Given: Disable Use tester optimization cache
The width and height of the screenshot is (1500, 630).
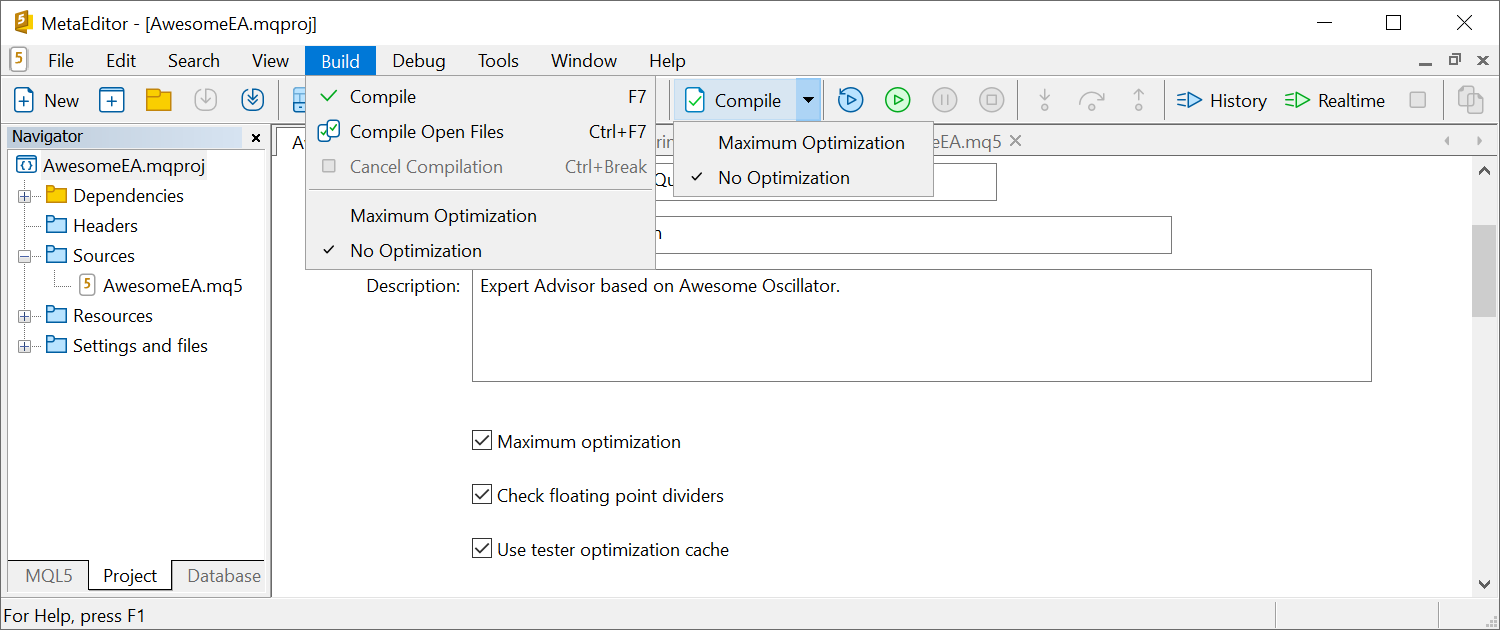Looking at the screenshot, I should (482, 549).
